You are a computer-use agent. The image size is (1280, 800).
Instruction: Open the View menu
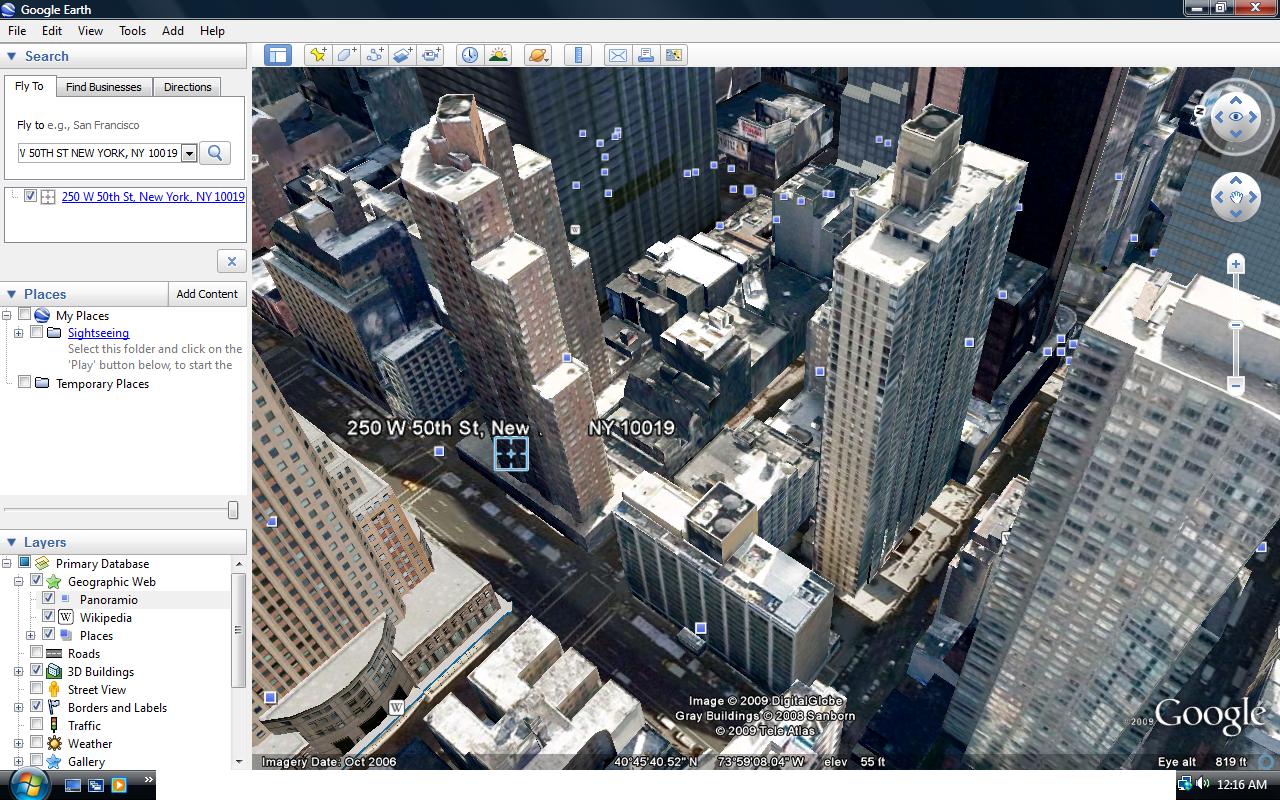point(90,31)
